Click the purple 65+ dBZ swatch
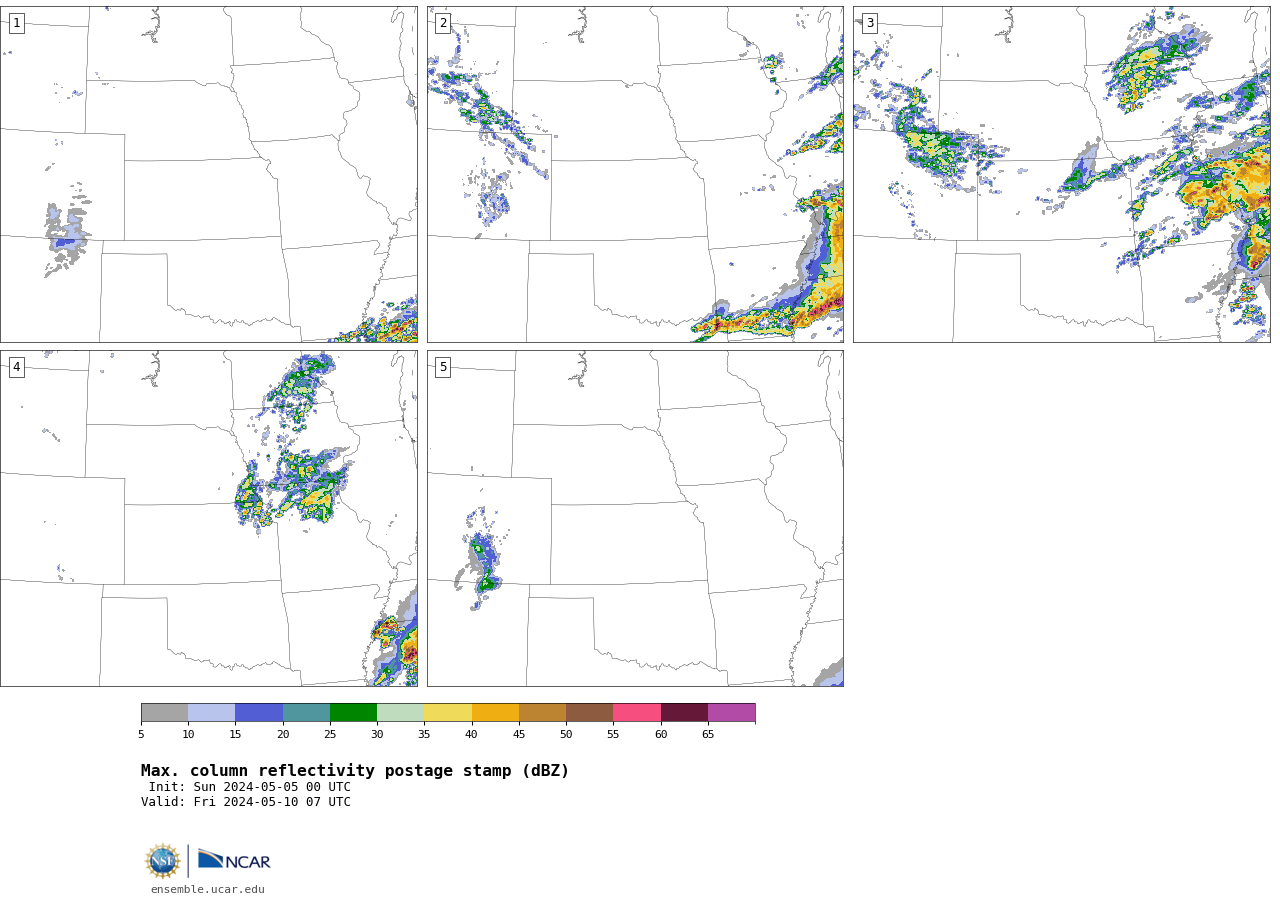 [x=731, y=713]
